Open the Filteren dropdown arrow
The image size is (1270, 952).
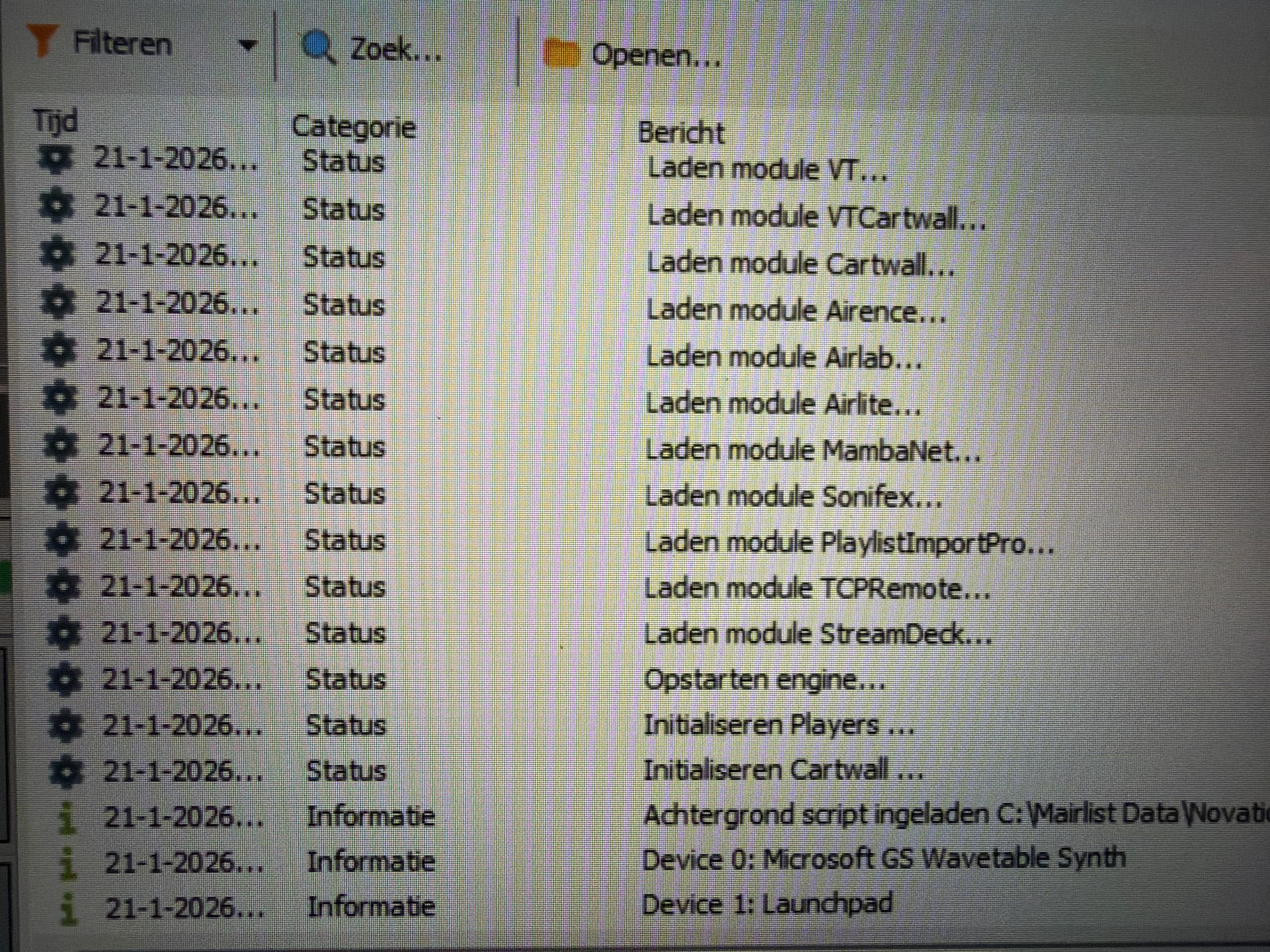click(x=247, y=46)
